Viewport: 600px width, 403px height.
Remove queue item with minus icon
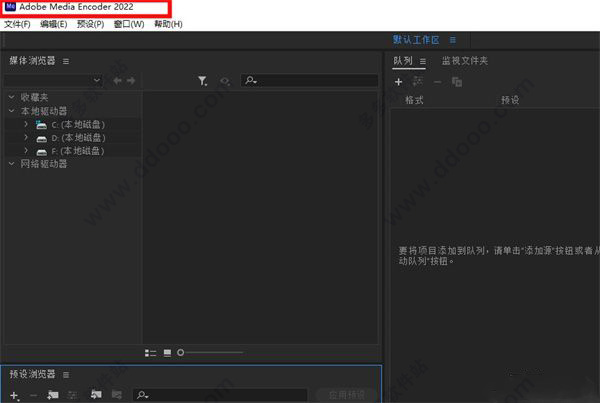tap(437, 82)
